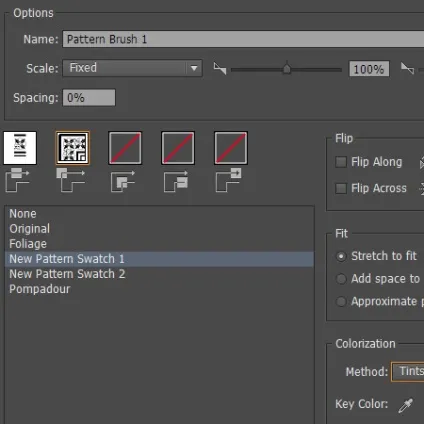Image resolution: width=424 pixels, height=424 pixels.
Task: Select the end tile slot
Action: pyautogui.click(x=231, y=148)
